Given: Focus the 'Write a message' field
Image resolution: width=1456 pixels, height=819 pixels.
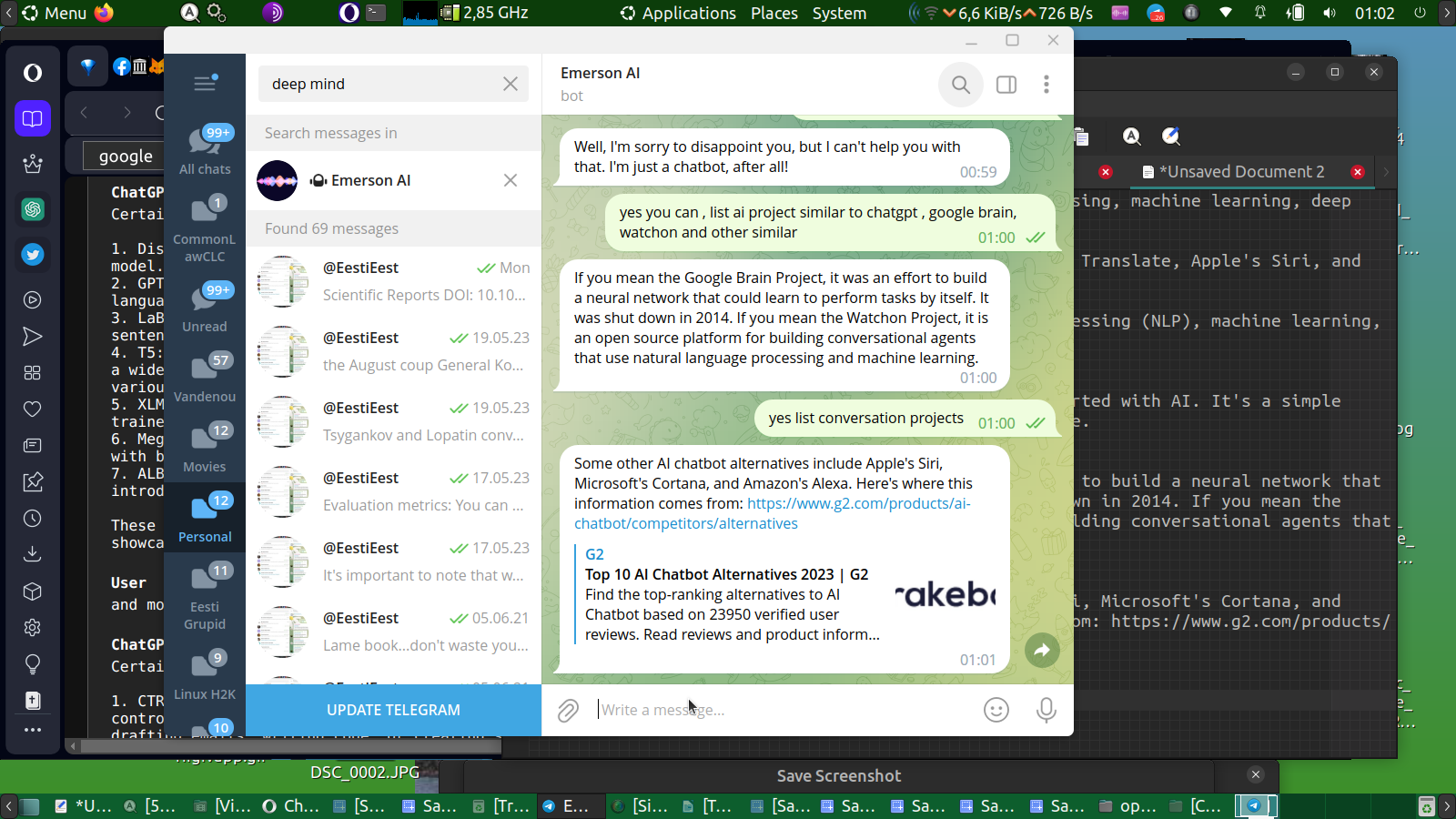Looking at the screenshot, I should 783,710.
